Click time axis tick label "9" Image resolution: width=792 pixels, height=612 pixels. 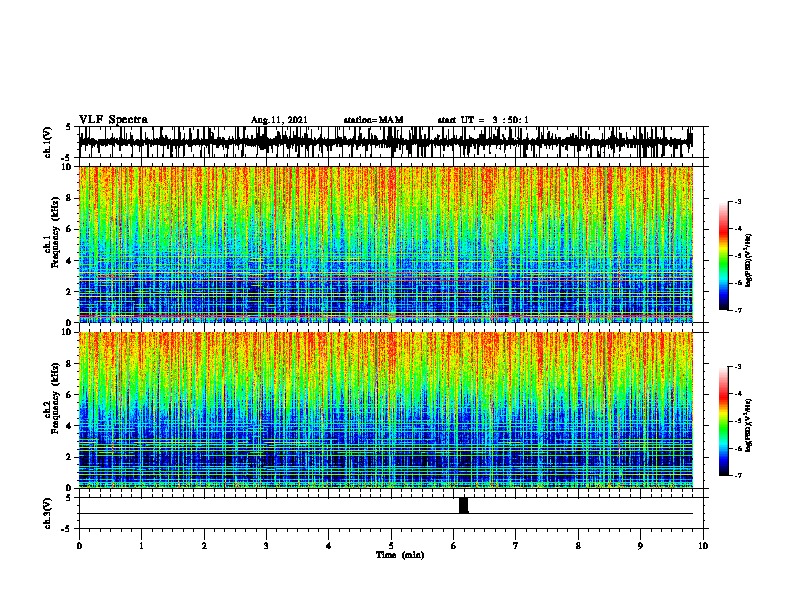(x=640, y=546)
